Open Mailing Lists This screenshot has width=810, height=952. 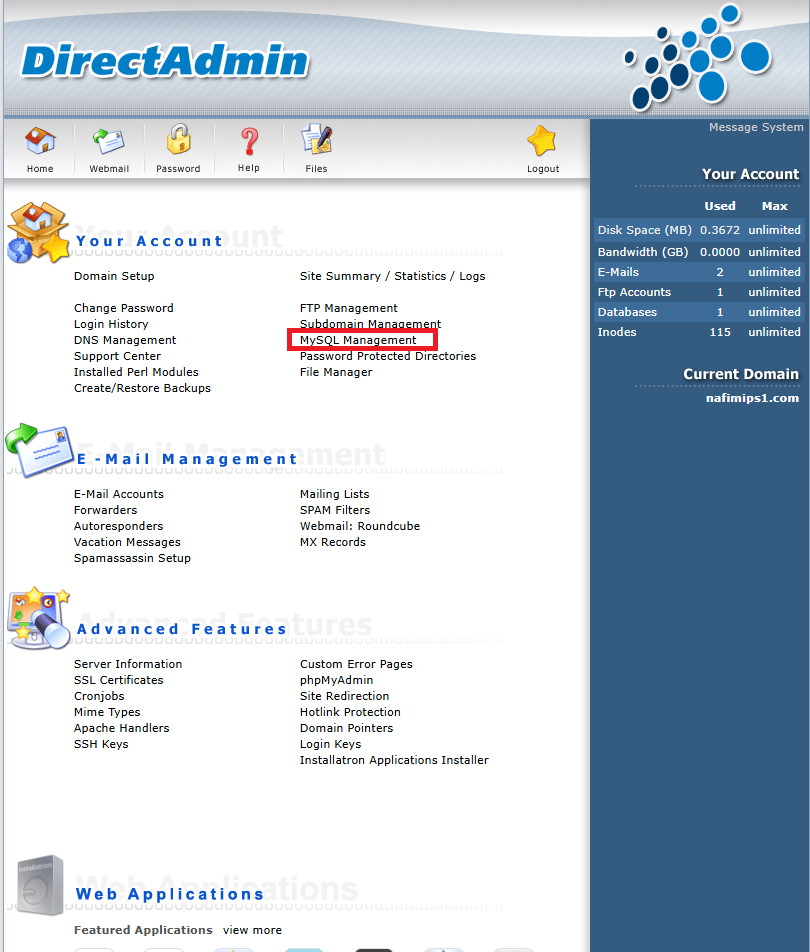click(x=335, y=494)
